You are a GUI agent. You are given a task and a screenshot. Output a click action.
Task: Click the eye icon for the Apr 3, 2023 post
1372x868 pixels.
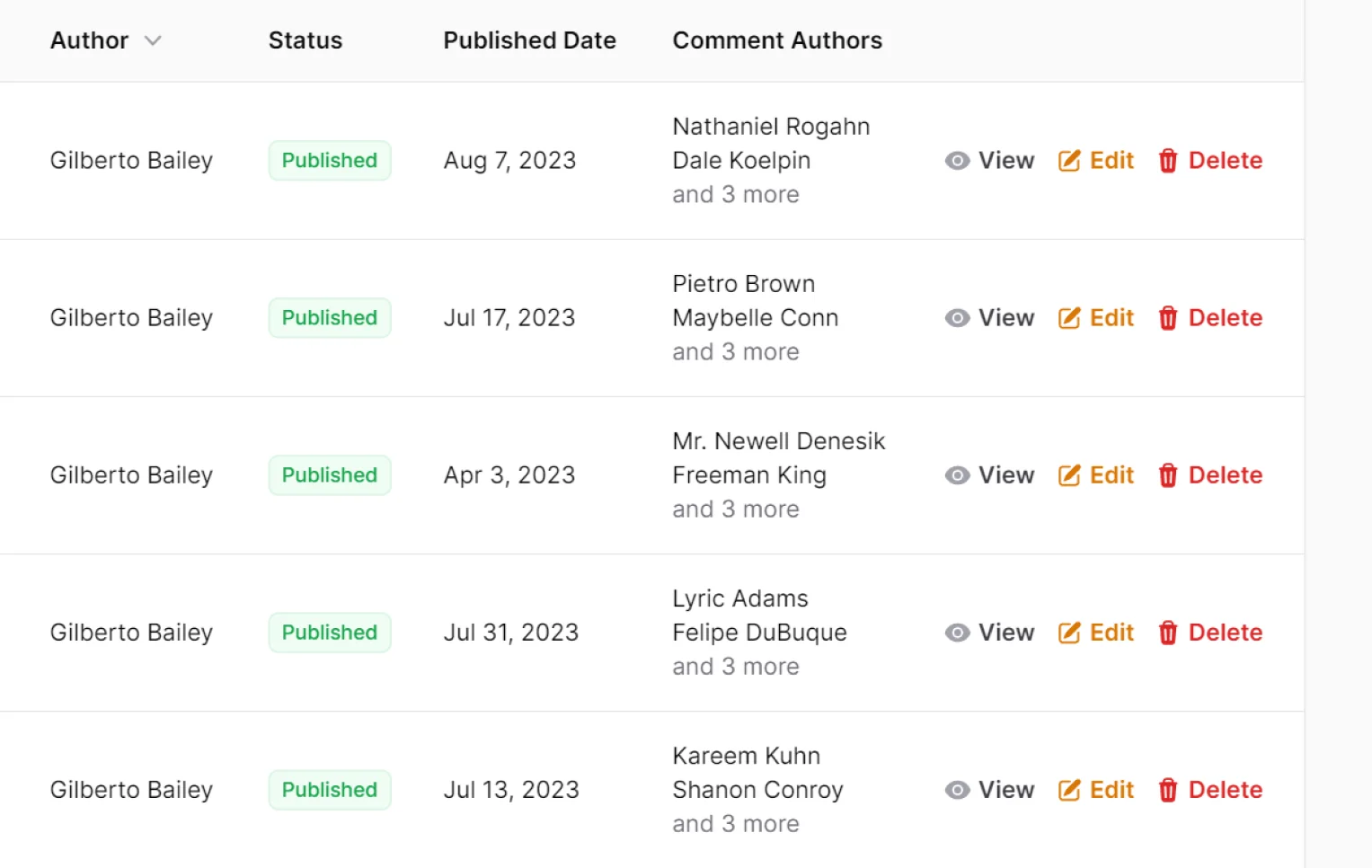point(957,475)
